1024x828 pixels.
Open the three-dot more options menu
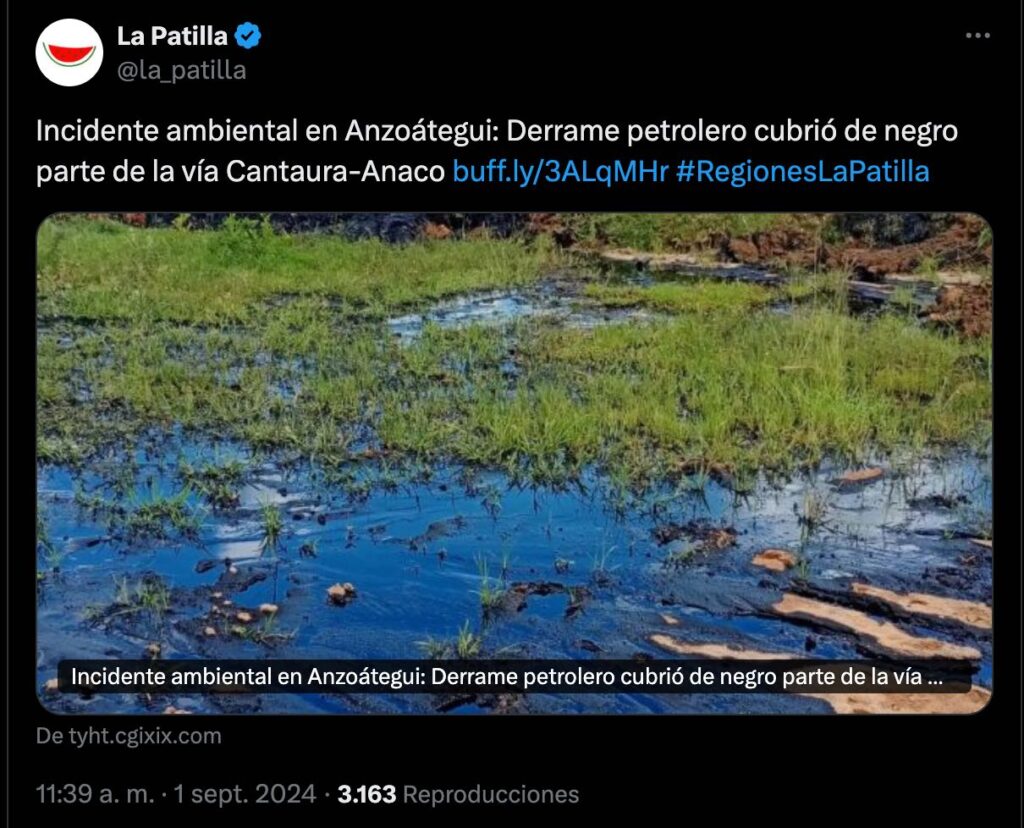click(x=978, y=35)
